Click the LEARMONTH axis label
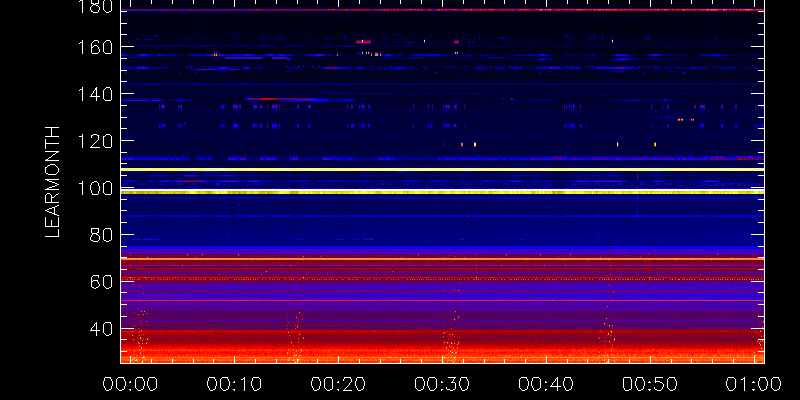 pyautogui.click(x=53, y=182)
